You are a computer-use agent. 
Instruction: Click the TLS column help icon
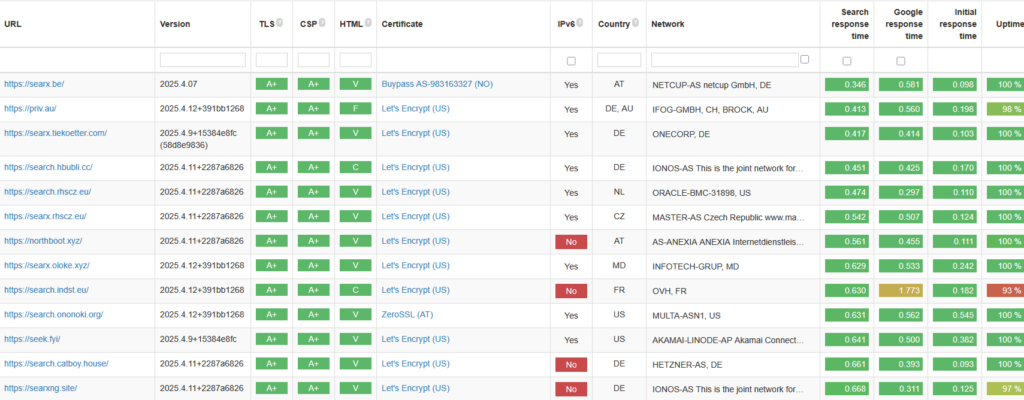pos(279,23)
